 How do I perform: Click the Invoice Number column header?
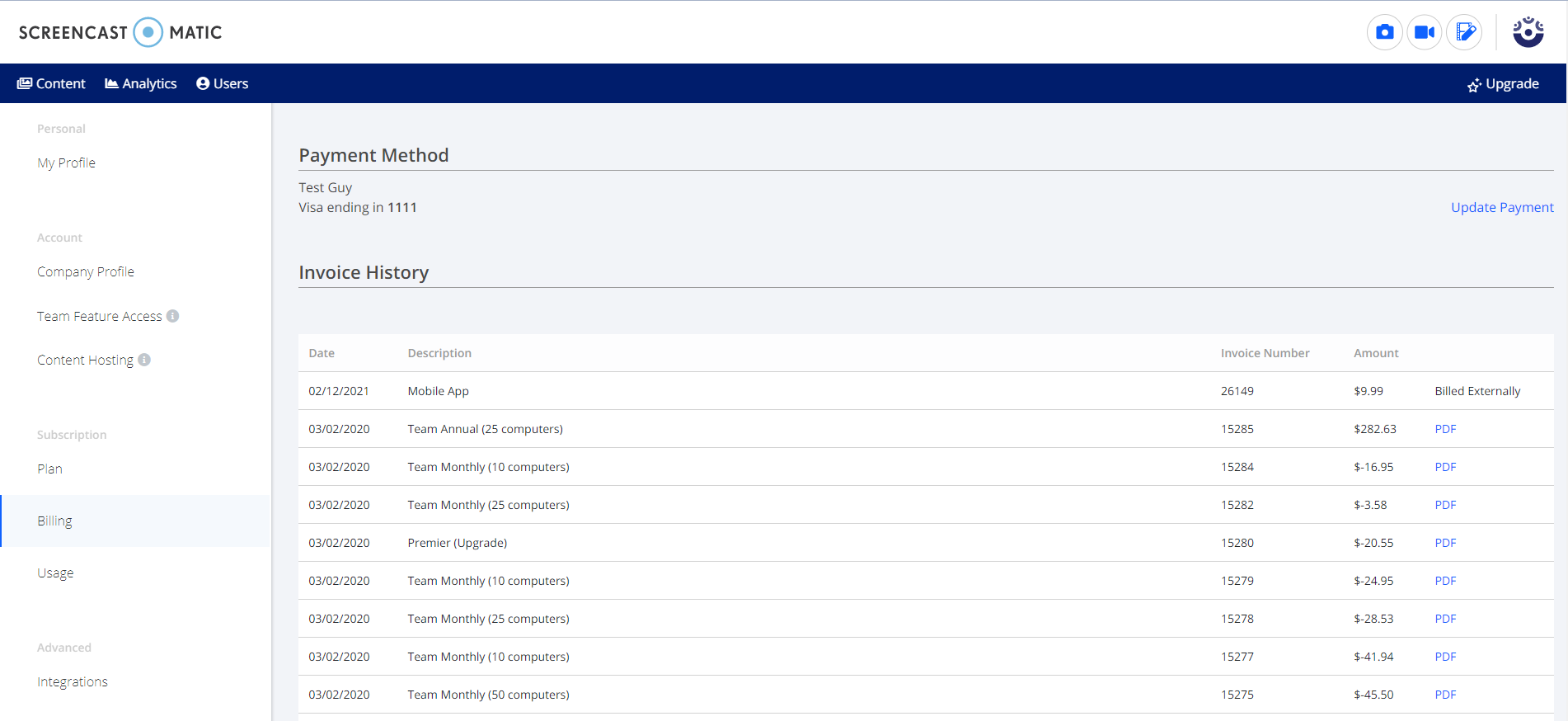(x=1265, y=353)
